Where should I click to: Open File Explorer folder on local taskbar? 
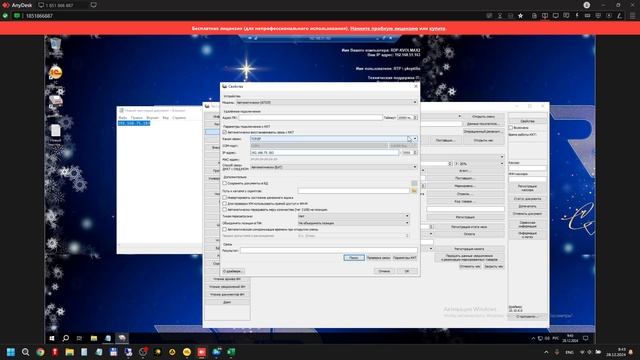pyautogui.click(x=69, y=352)
